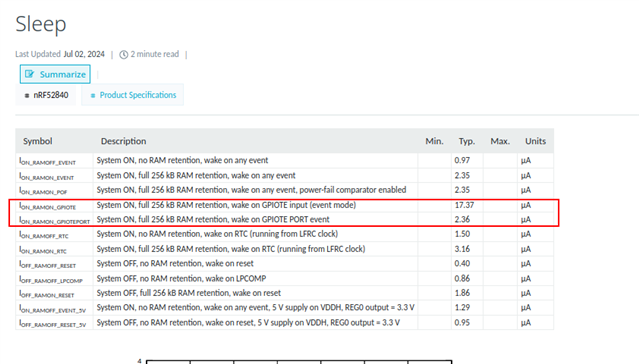The height and width of the screenshot is (364, 639).
Task: Click the 'Symbol' column header
Action: [x=37, y=141]
